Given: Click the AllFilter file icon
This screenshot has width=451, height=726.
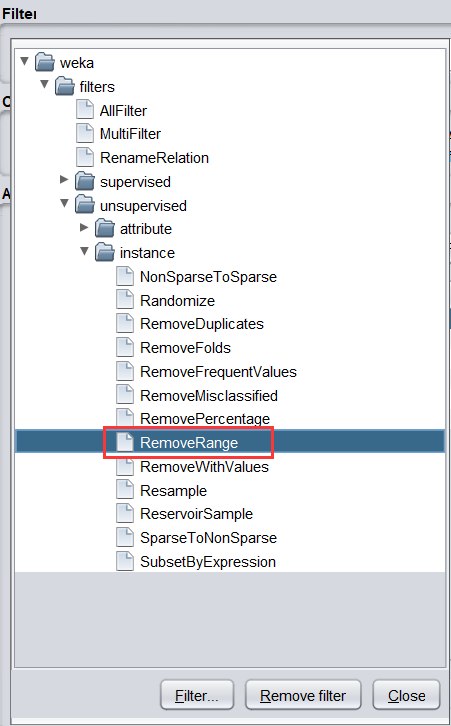Looking at the screenshot, I should point(85,110).
